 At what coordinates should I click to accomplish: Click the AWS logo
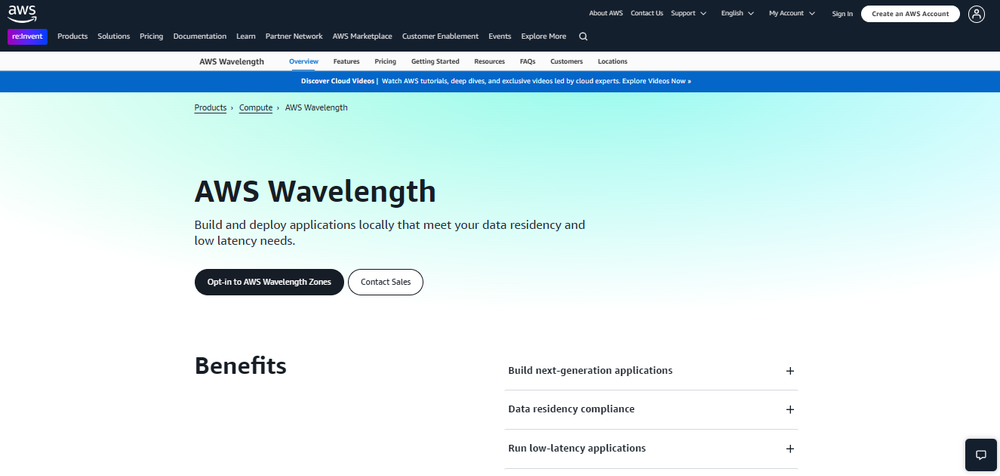[x=22, y=13]
